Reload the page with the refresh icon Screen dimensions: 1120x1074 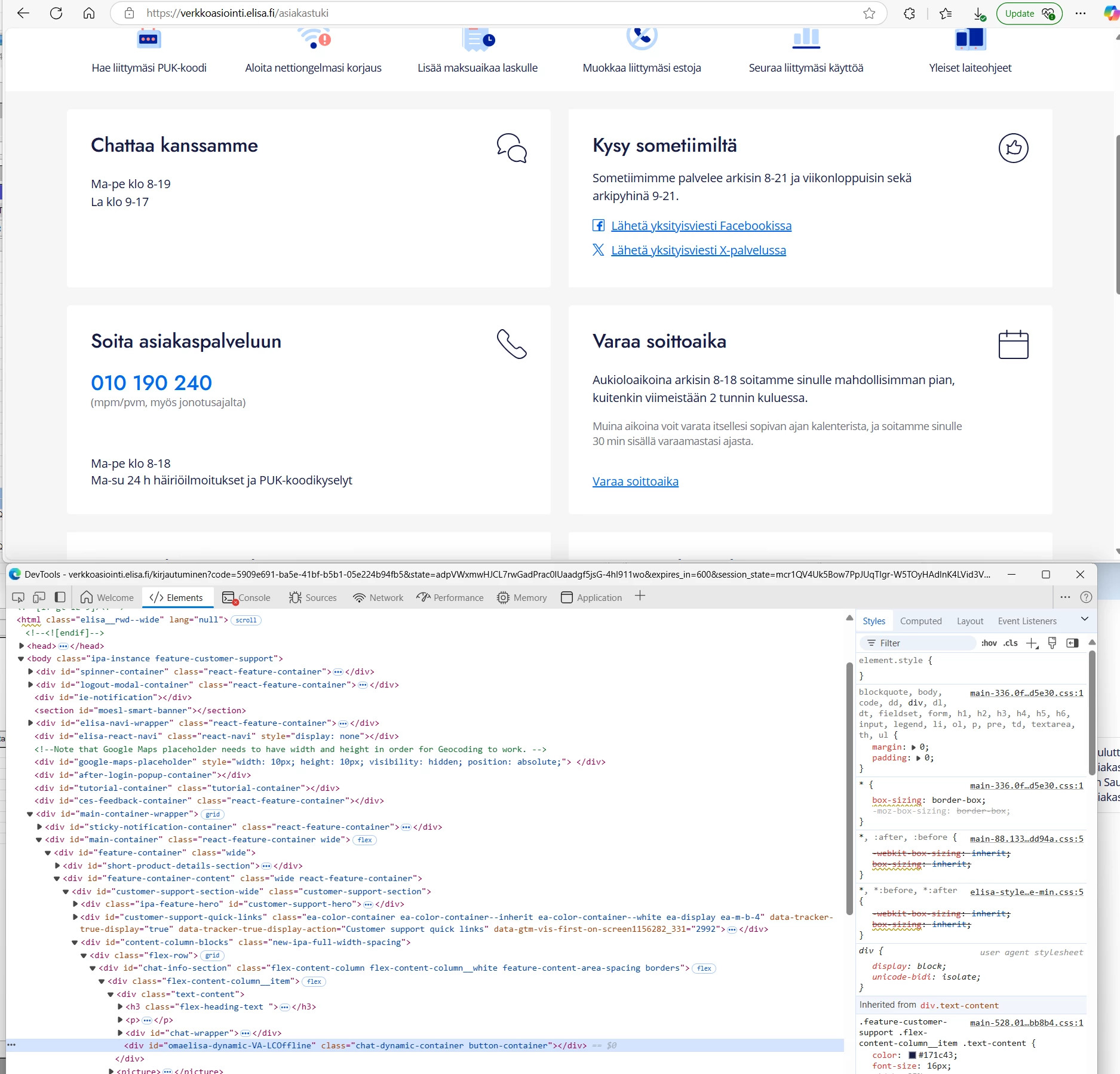point(56,13)
